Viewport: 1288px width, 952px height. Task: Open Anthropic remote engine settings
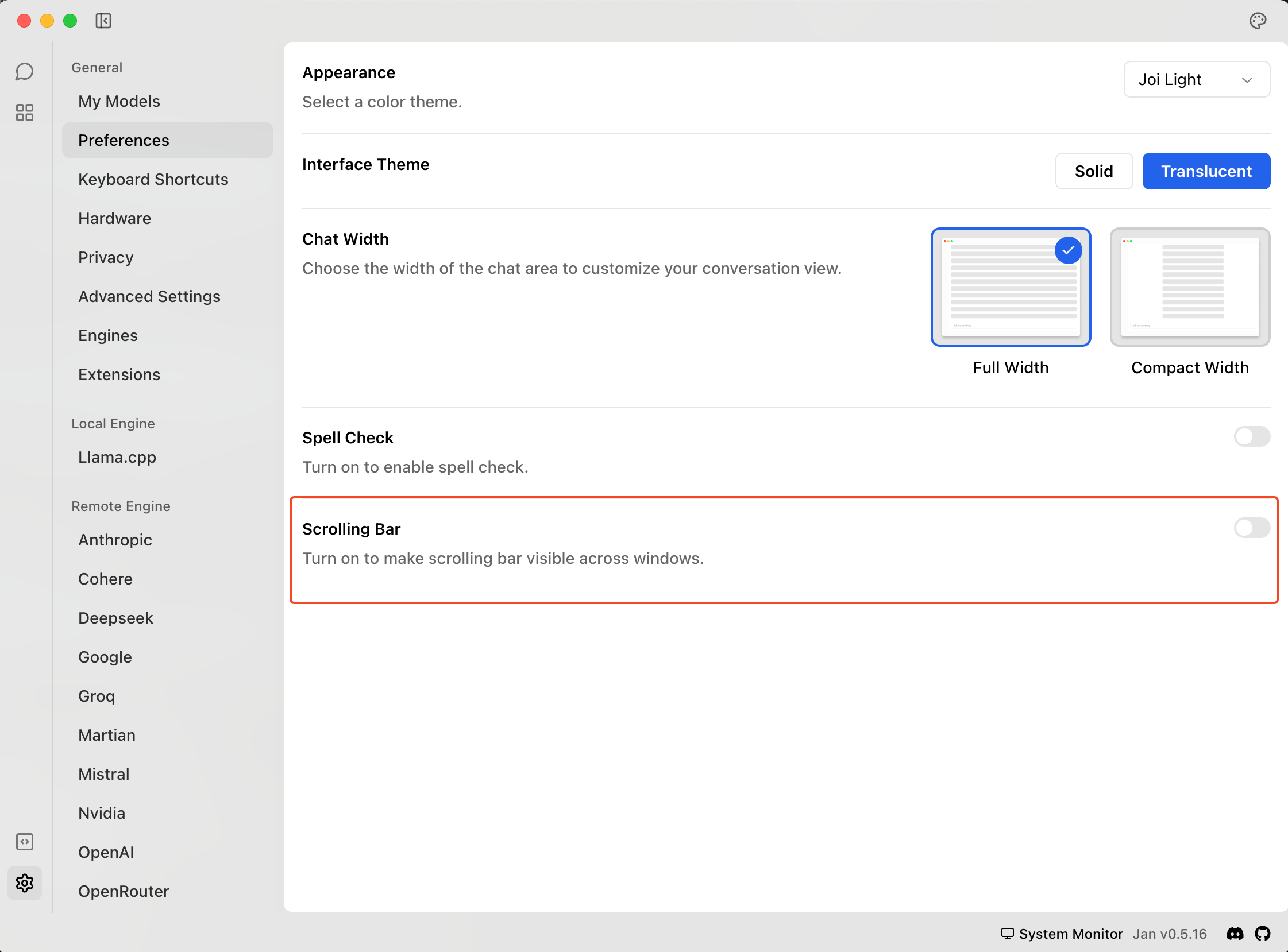tap(115, 540)
